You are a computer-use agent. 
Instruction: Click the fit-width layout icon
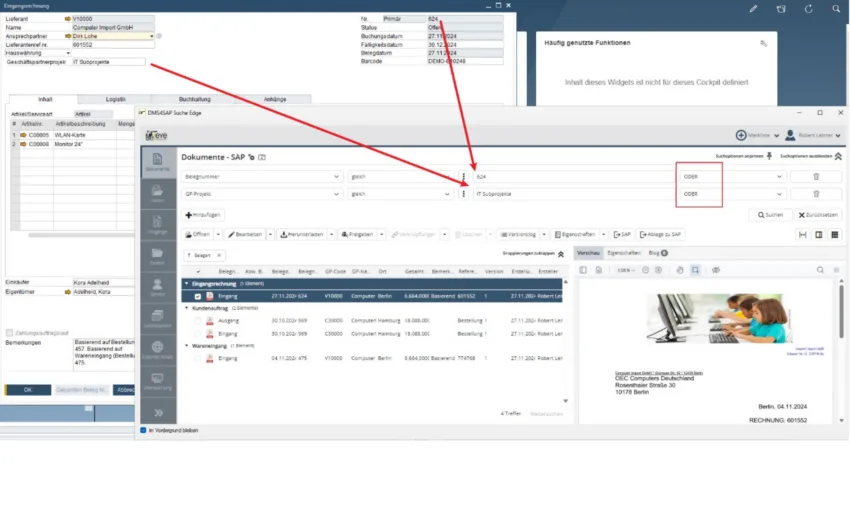coord(802,235)
